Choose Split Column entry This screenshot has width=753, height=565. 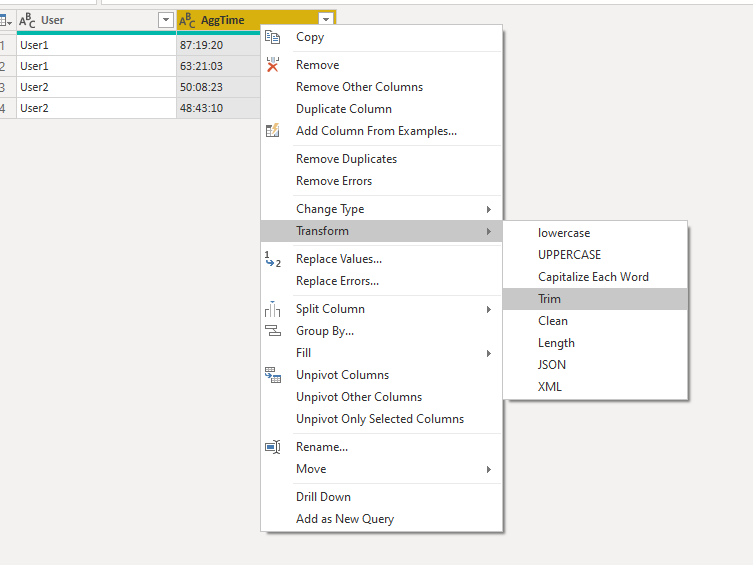381,309
